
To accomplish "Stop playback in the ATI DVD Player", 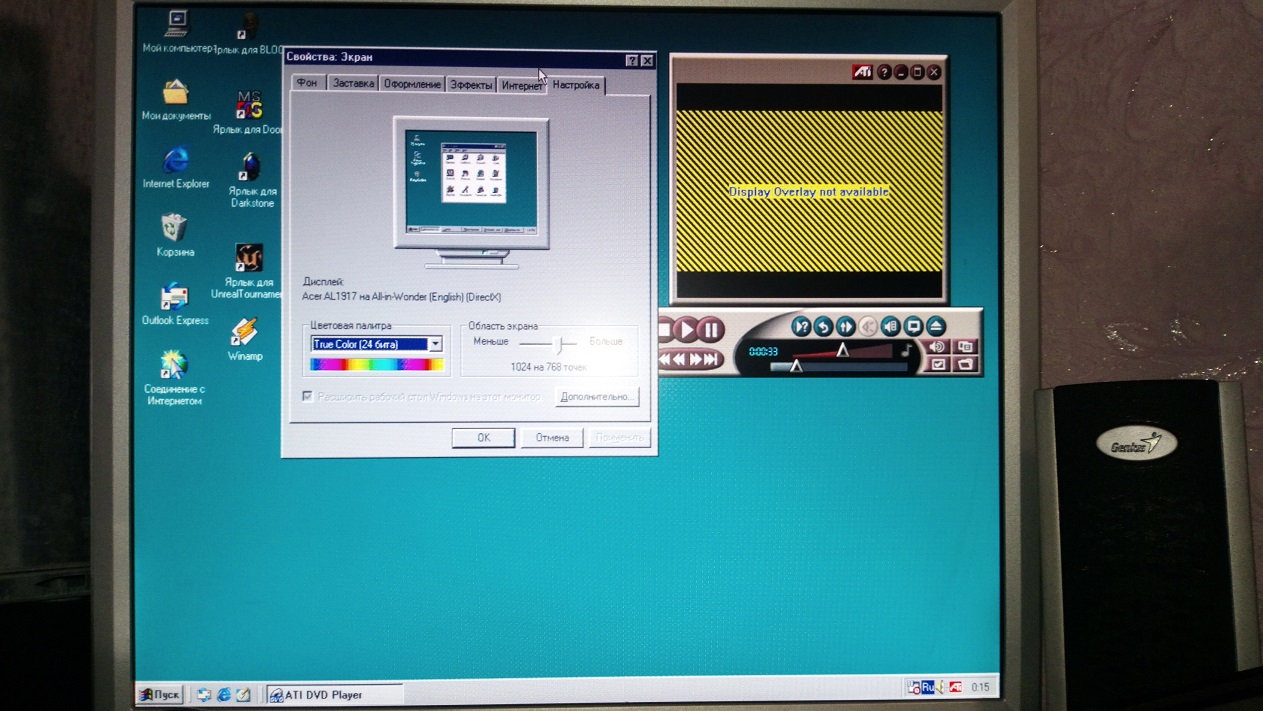I will [663, 329].
